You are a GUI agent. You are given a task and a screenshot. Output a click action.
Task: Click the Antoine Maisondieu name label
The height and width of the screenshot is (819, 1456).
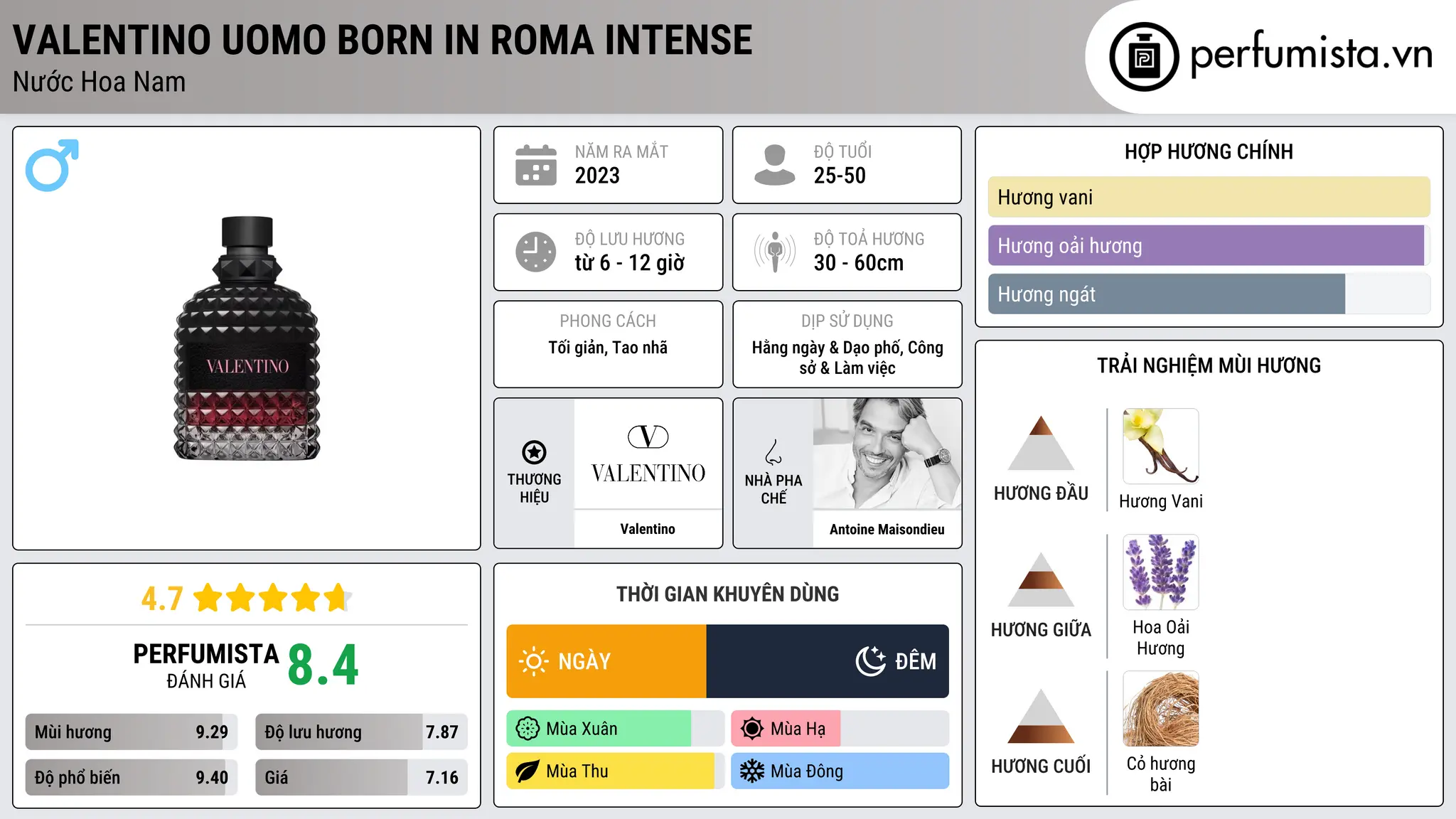(887, 530)
